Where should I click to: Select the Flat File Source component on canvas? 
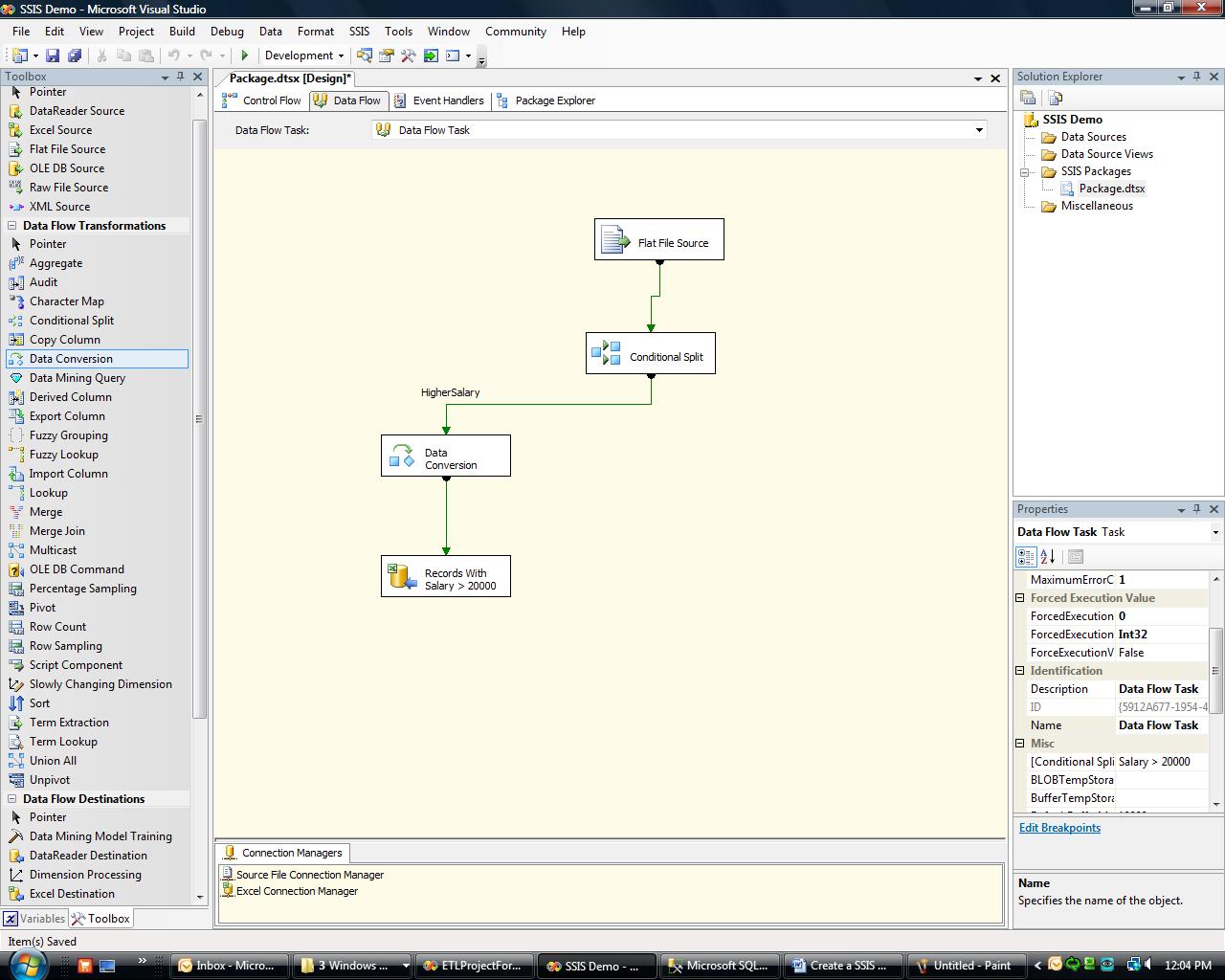tap(658, 240)
